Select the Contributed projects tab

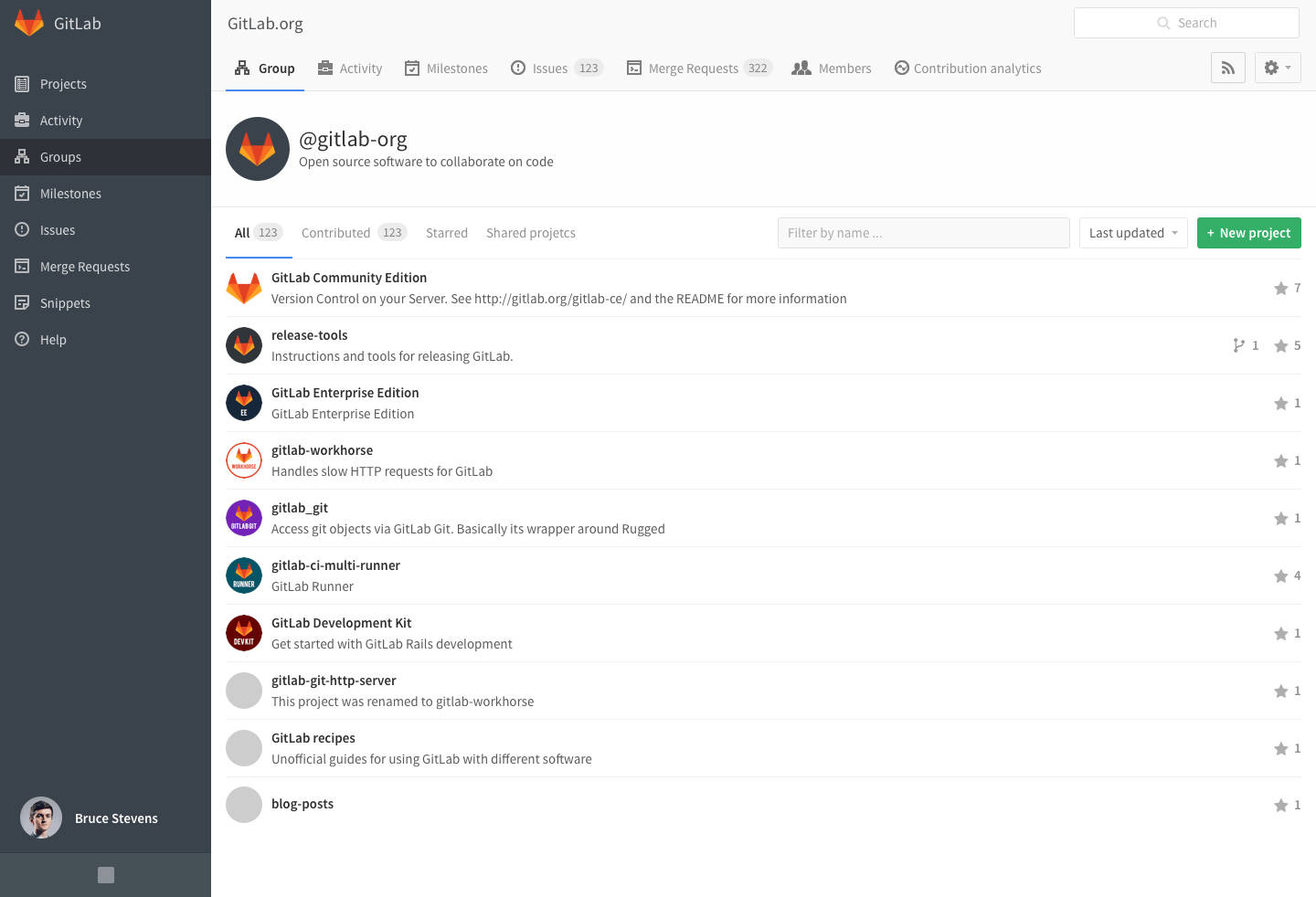(x=354, y=233)
